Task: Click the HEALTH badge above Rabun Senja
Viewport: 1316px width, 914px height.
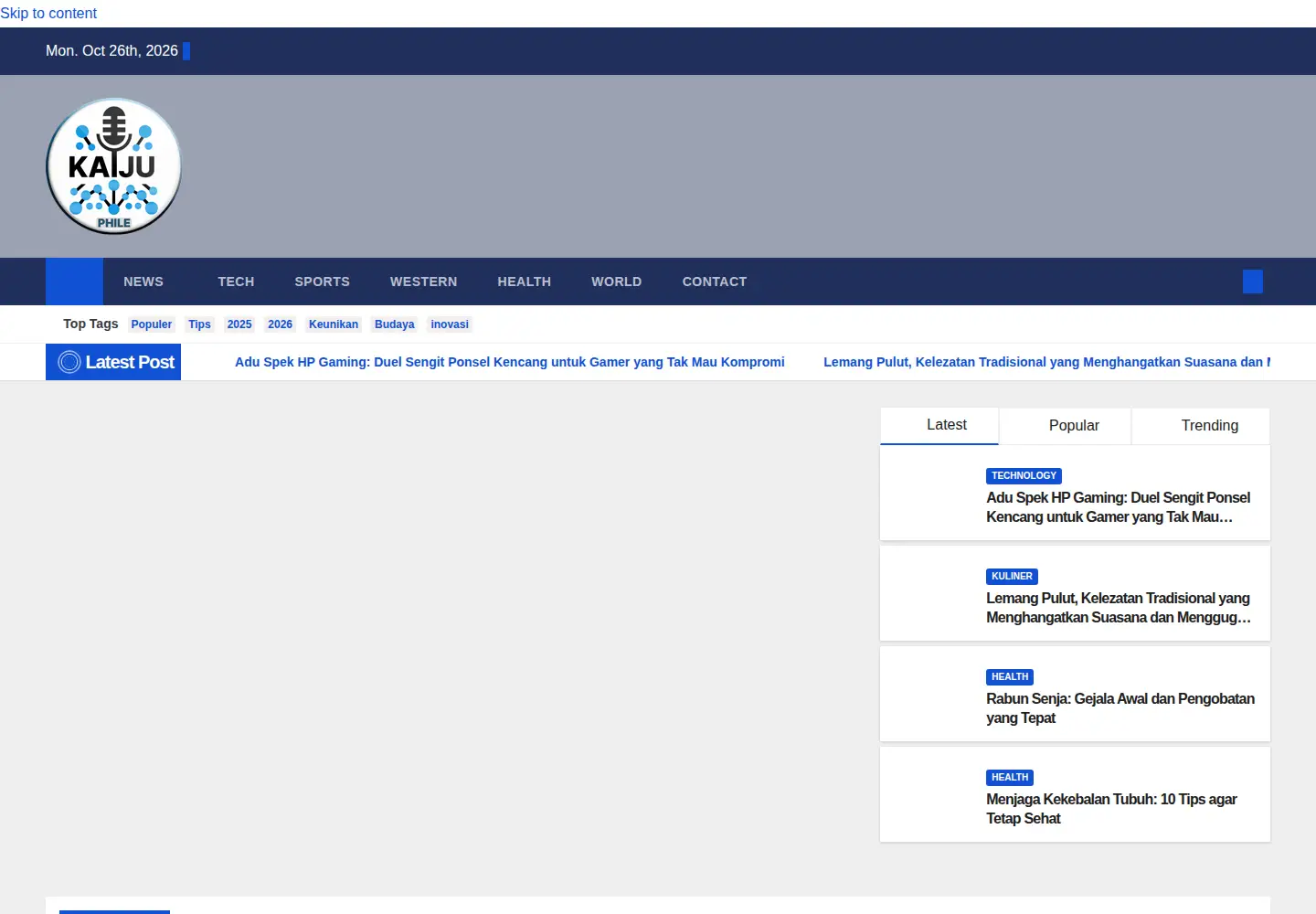Action: point(1010,677)
